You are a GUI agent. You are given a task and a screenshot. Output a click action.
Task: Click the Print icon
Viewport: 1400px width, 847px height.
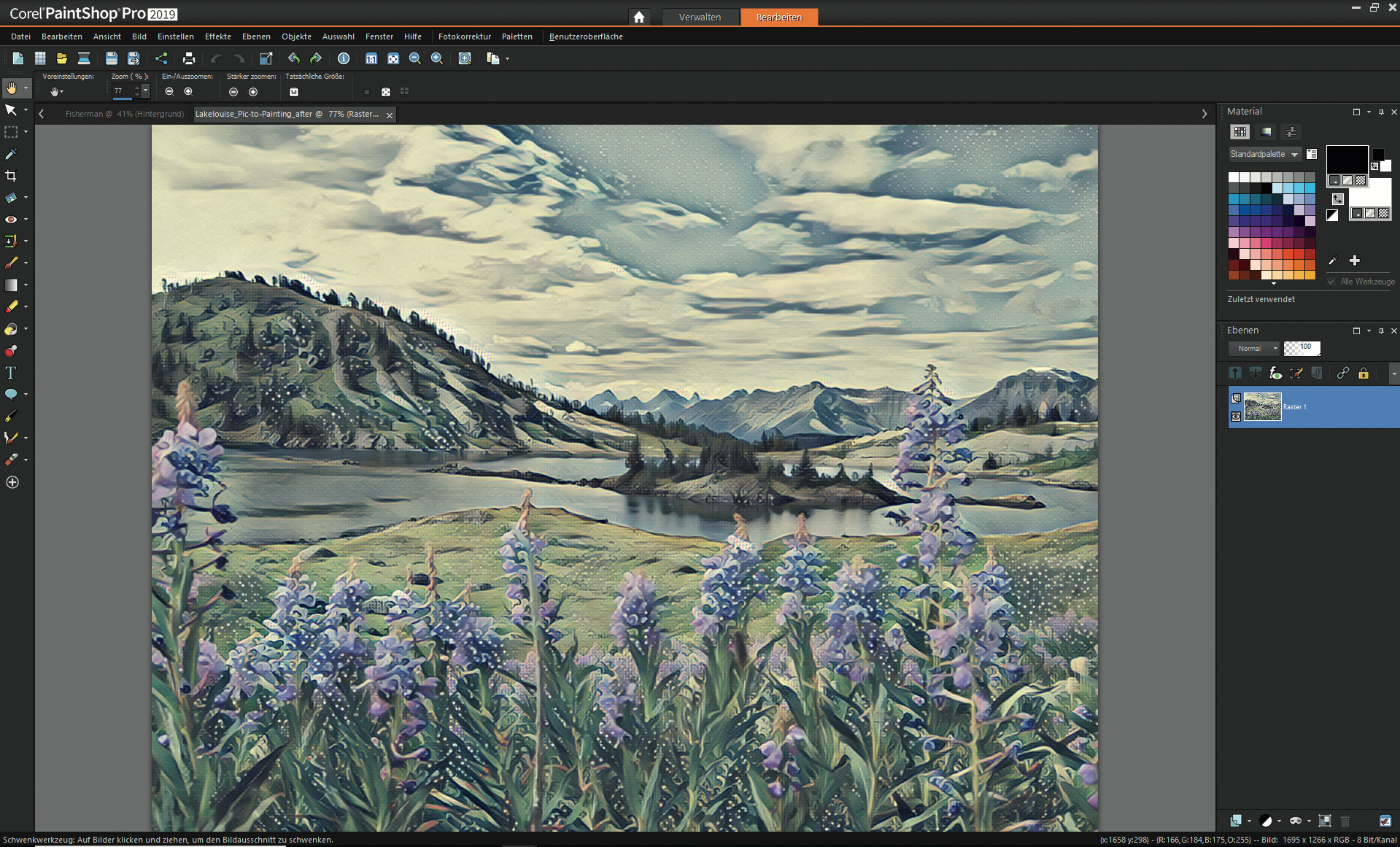[189, 58]
